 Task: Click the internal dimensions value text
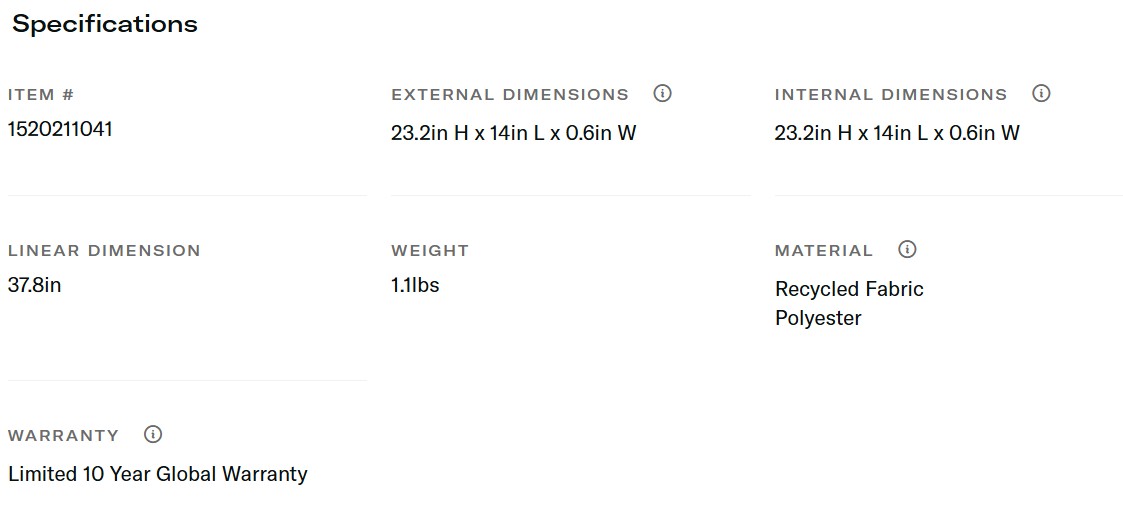point(897,133)
